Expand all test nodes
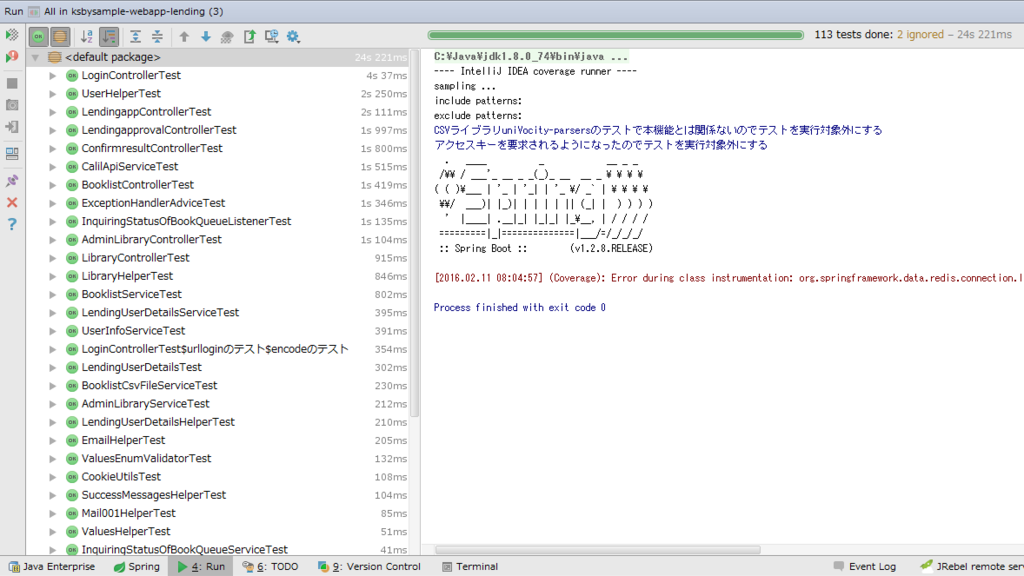Viewport: 1024px width, 576px height. click(135, 37)
